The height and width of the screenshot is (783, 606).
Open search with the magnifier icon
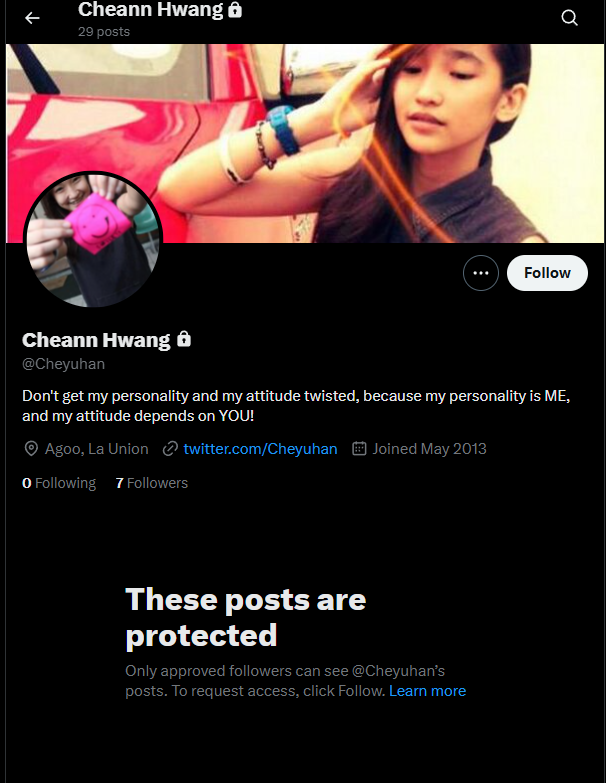[570, 18]
